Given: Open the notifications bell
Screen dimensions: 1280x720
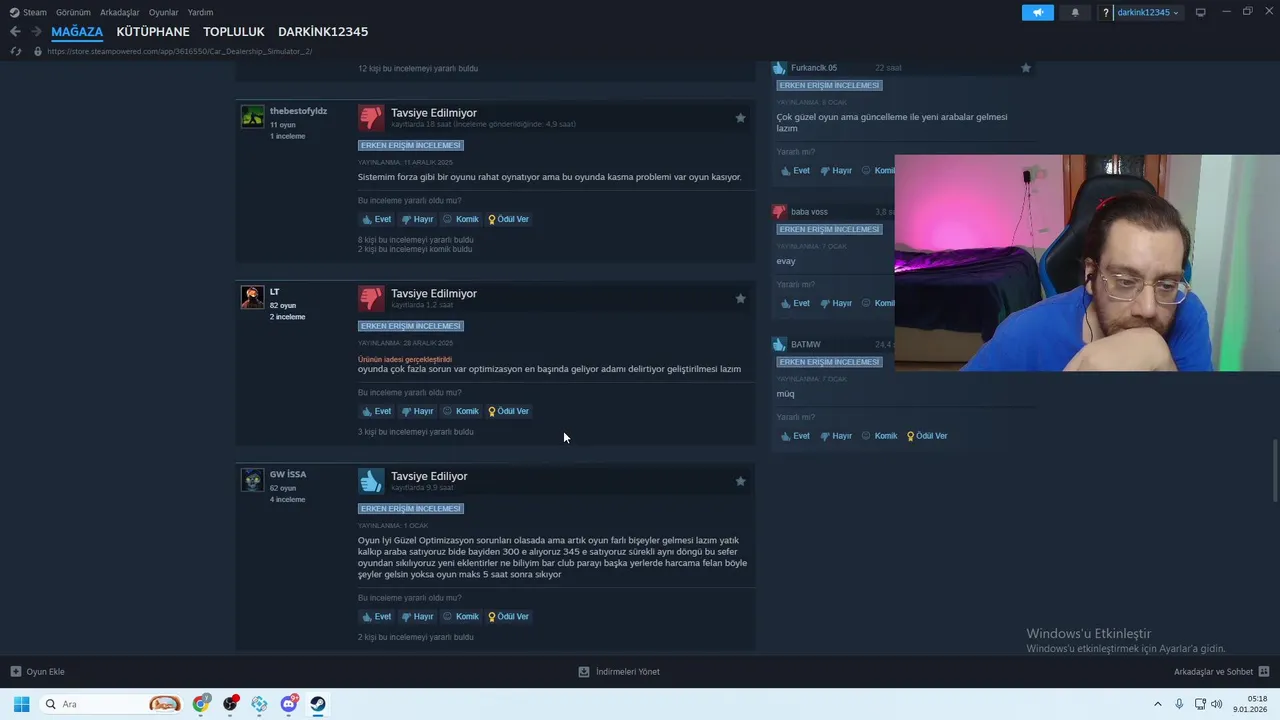Looking at the screenshot, I should 1075,12.
